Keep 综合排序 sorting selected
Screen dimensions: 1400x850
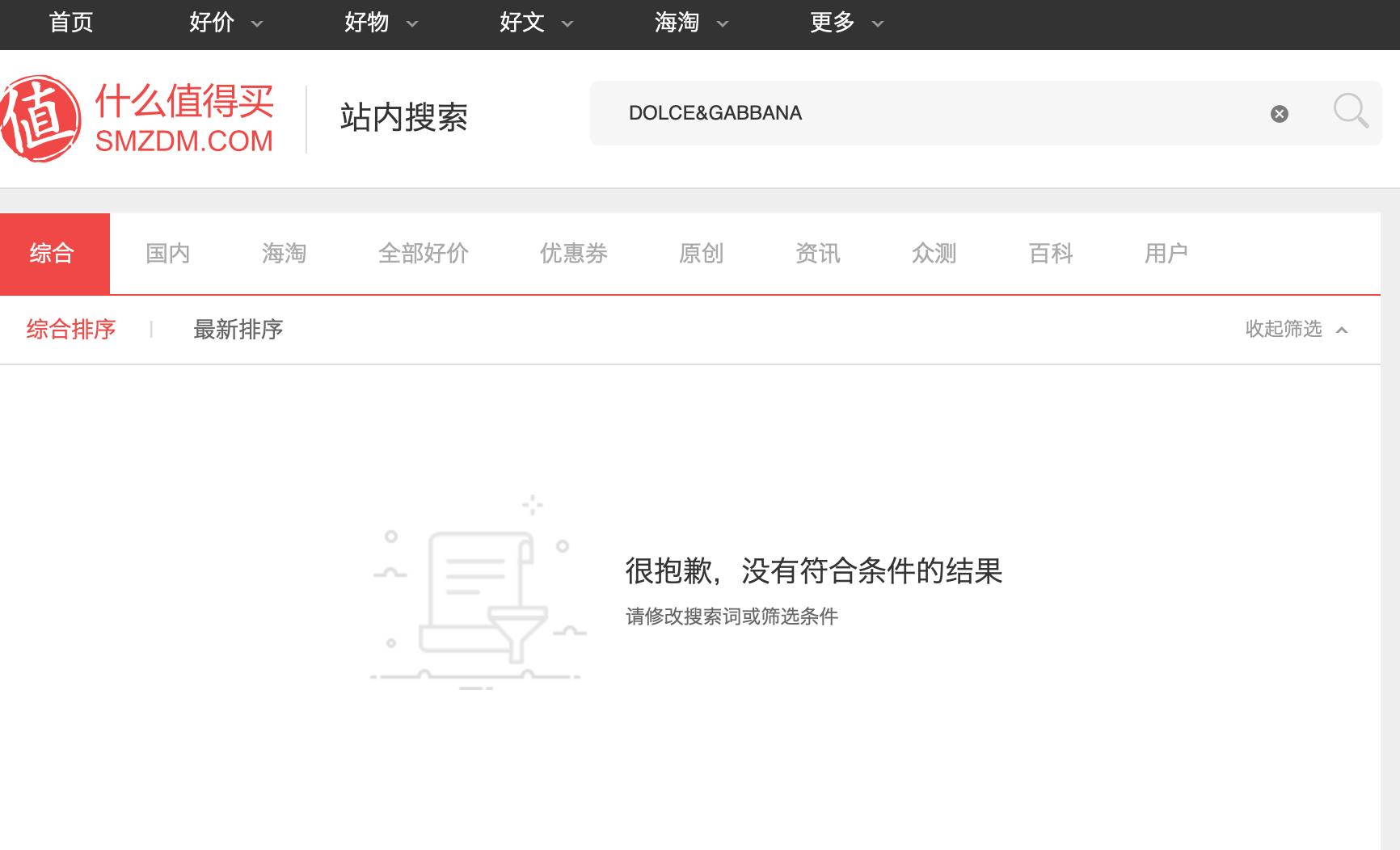pyautogui.click(x=70, y=330)
